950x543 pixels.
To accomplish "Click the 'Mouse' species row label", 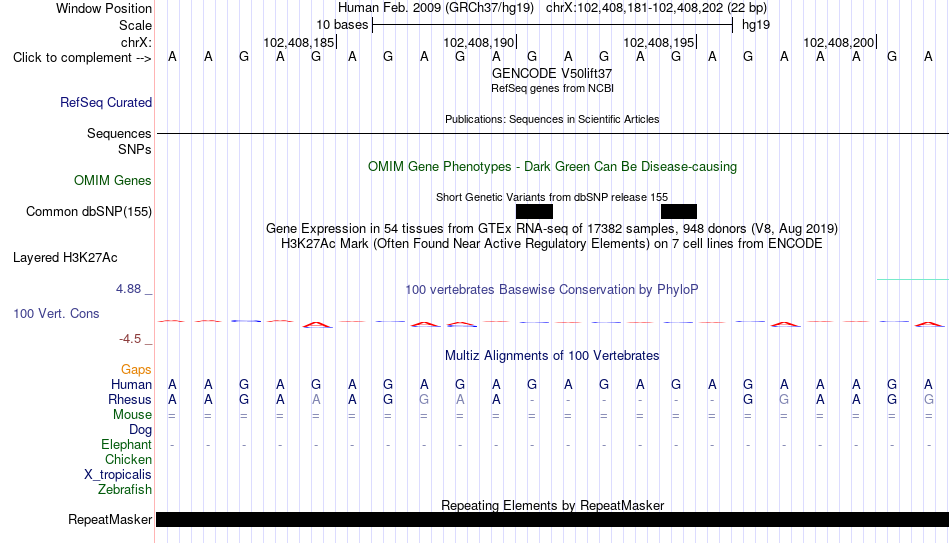I will coord(132,415).
